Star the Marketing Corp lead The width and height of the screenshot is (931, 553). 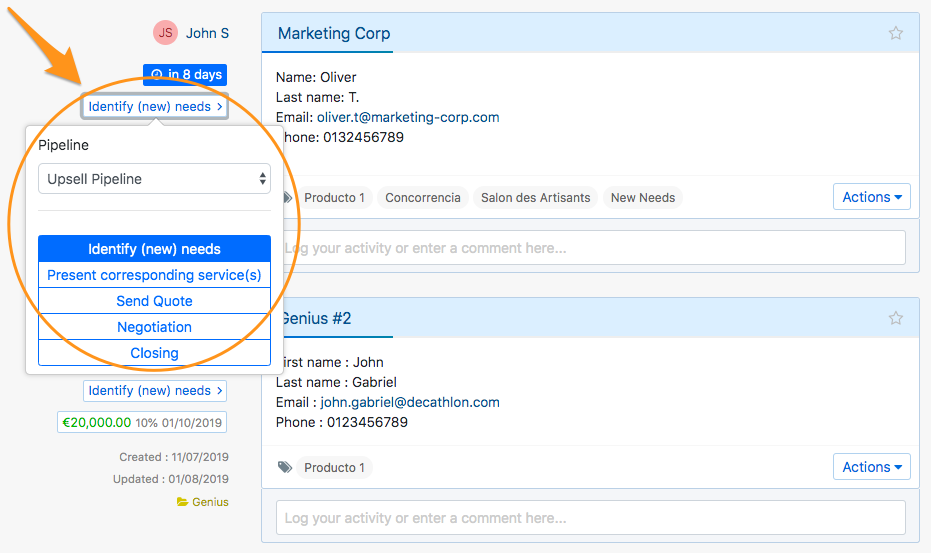click(895, 34)
